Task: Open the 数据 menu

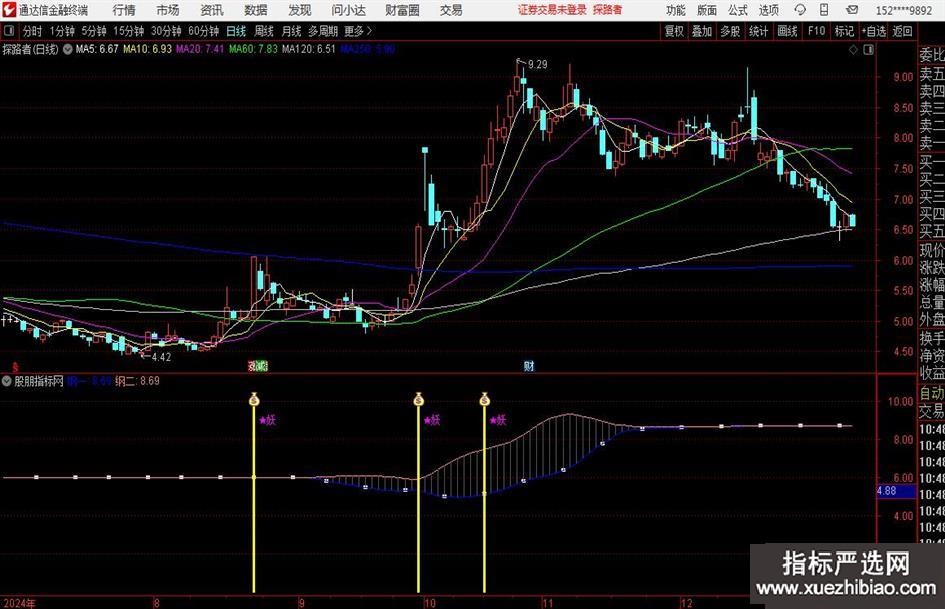Action: click(x=256, y=10)
